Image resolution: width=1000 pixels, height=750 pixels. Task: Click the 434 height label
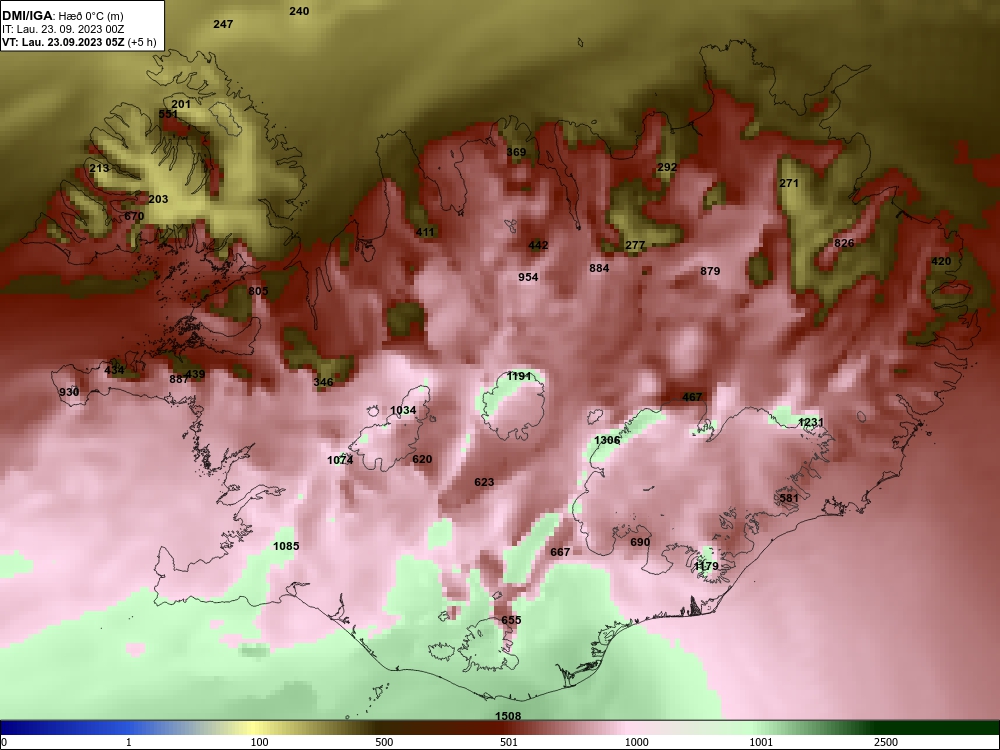click(x=114, y=370)
